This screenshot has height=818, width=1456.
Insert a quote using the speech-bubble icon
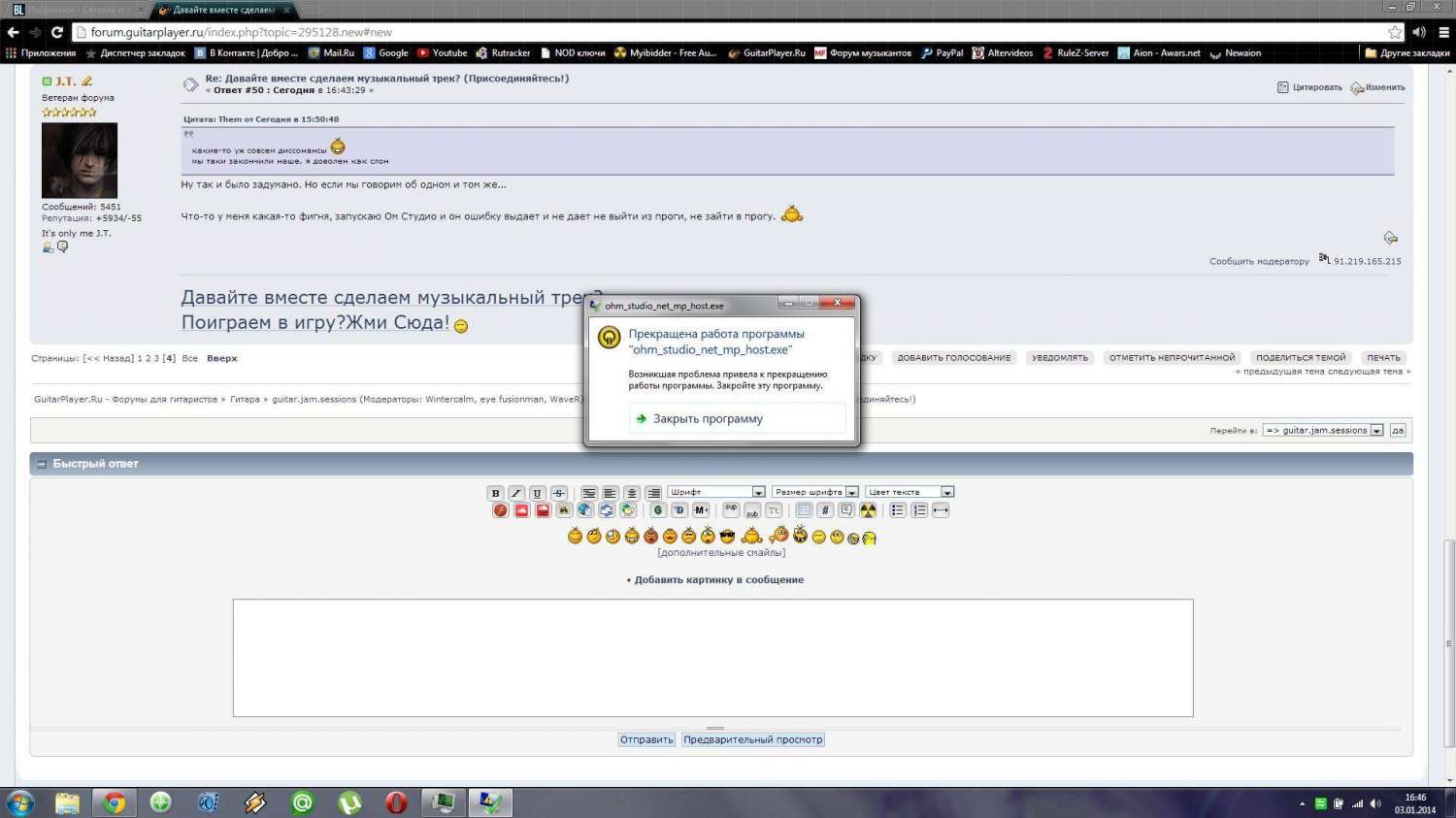pos(846,510)
